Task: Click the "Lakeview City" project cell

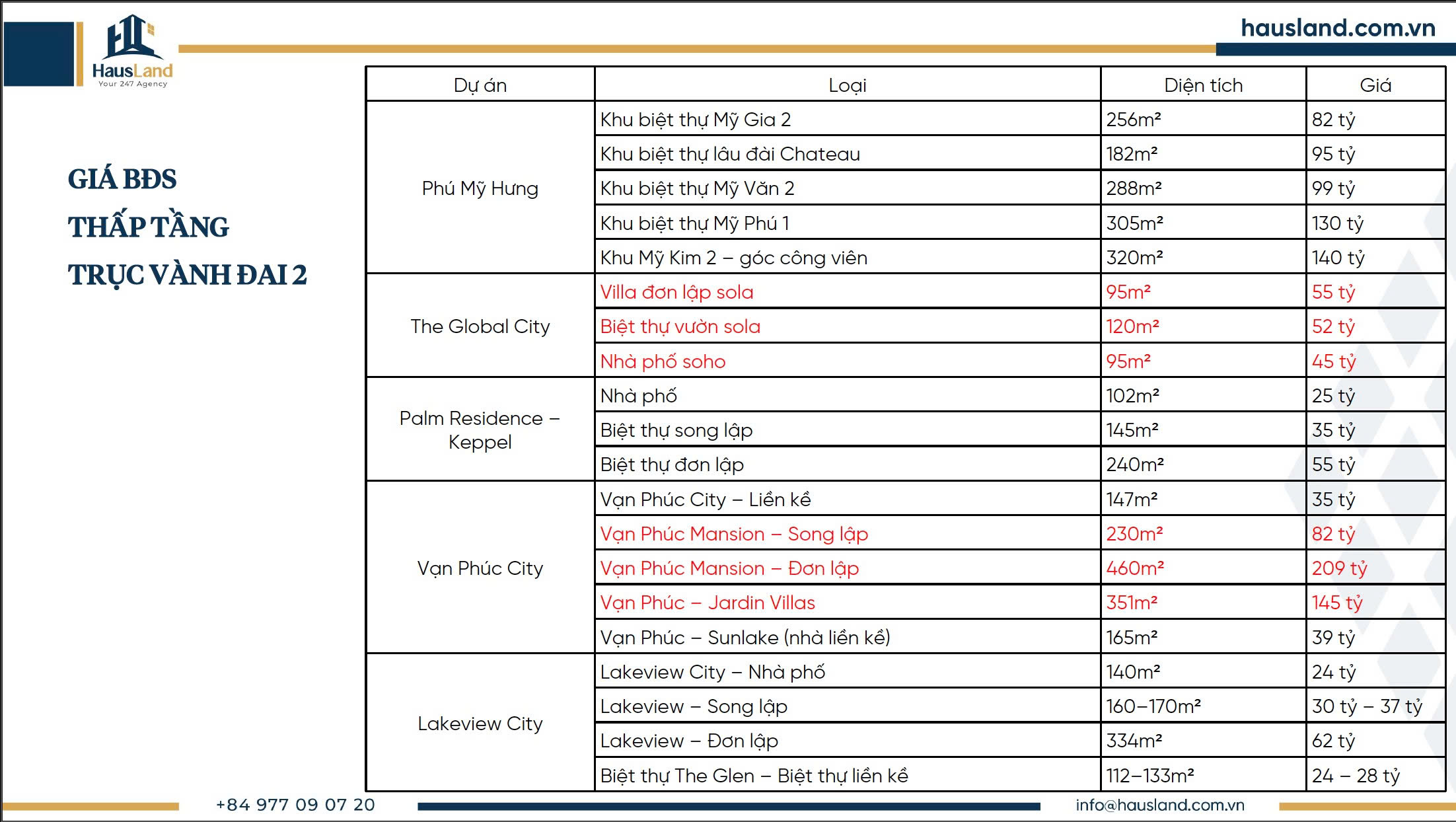Action: pos(480,723)
